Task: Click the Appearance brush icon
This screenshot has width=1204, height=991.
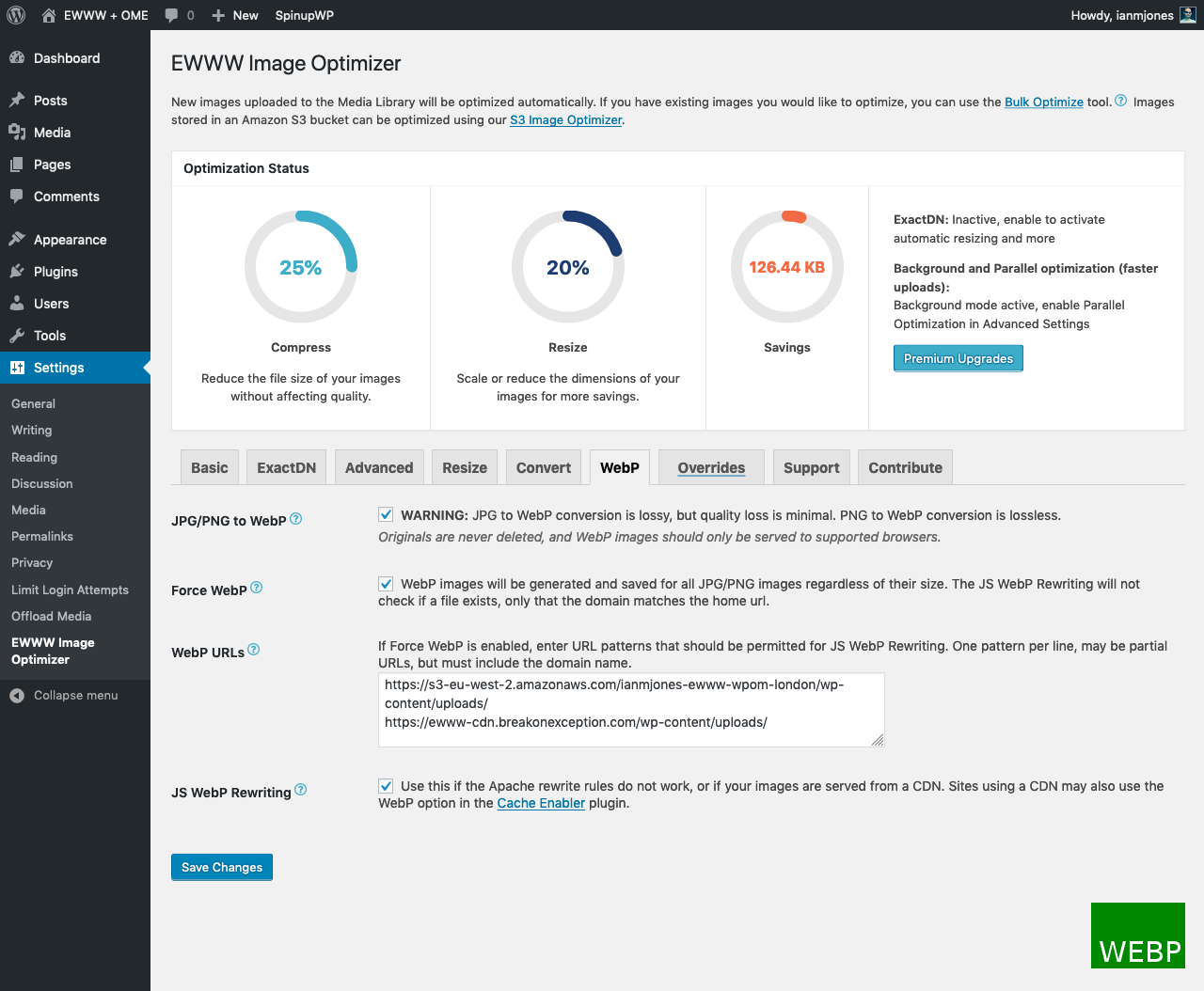Action: (x=17, y=240)
